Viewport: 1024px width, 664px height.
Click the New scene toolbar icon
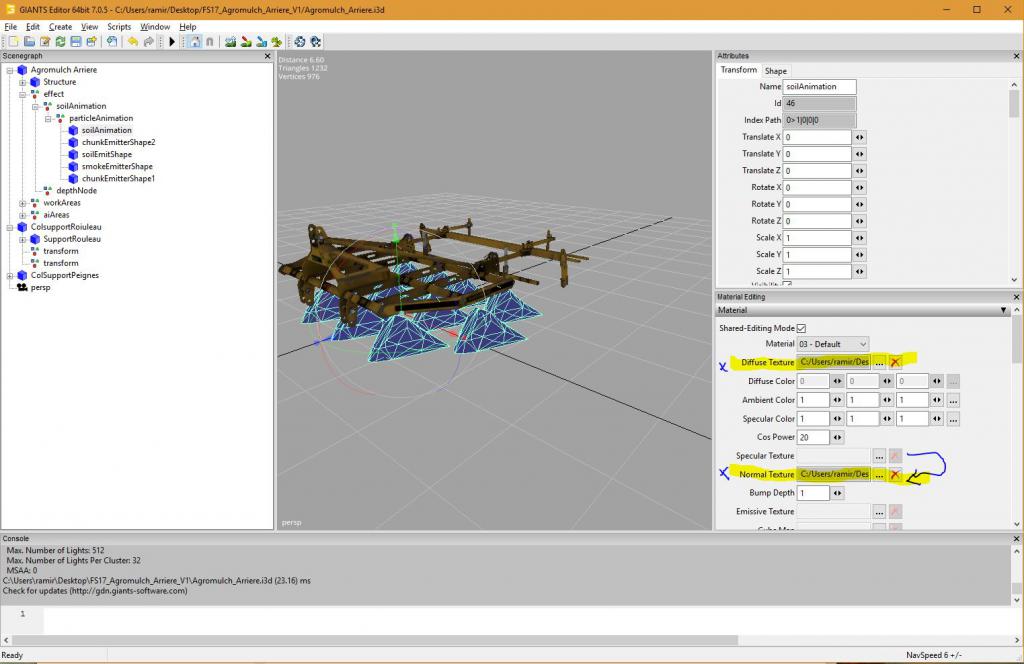14,42
